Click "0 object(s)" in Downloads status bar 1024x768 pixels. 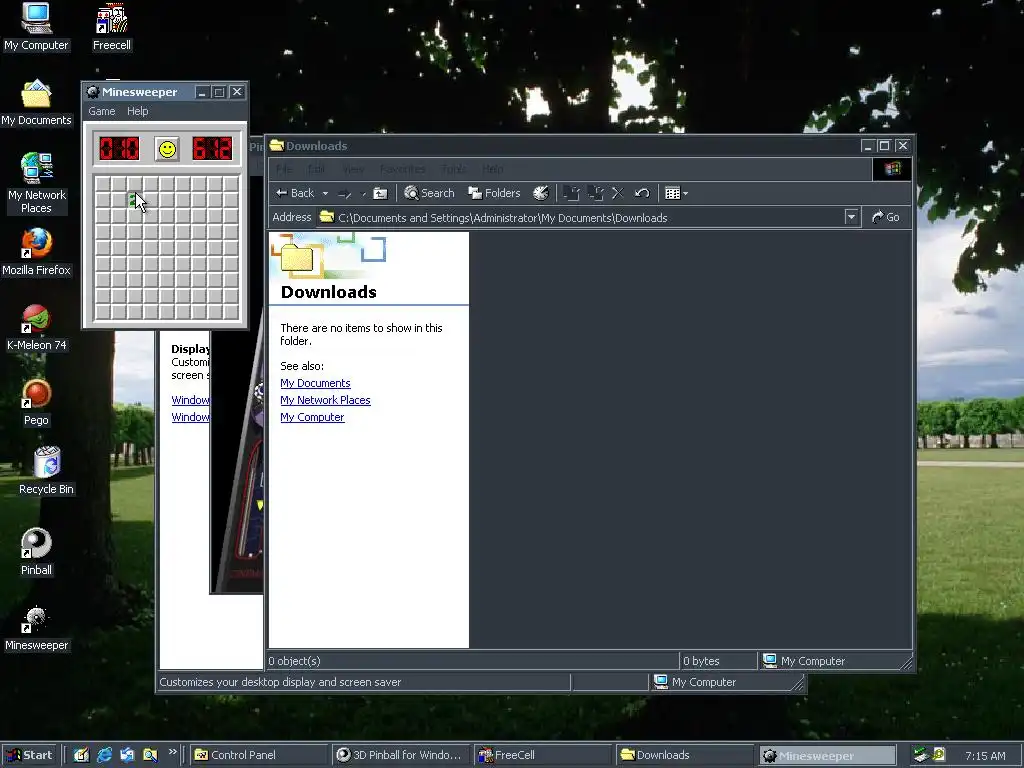coord(295,661)
